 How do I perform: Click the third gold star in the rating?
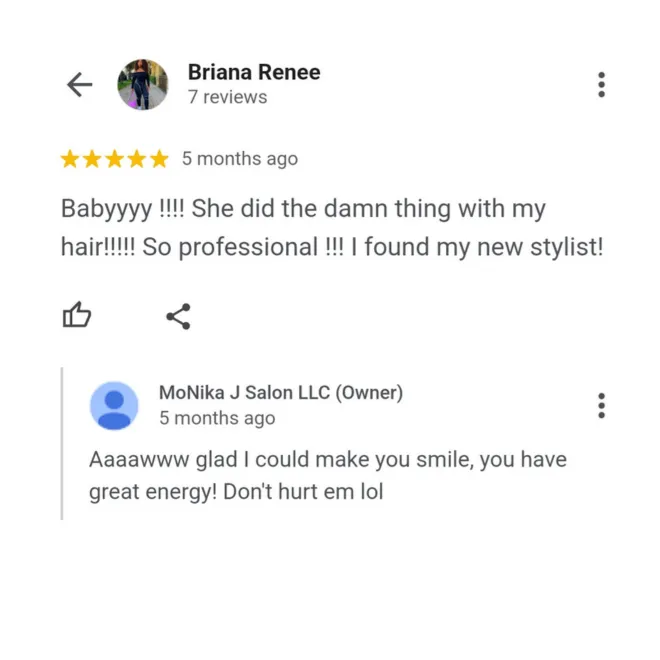(x=114, y=159)
